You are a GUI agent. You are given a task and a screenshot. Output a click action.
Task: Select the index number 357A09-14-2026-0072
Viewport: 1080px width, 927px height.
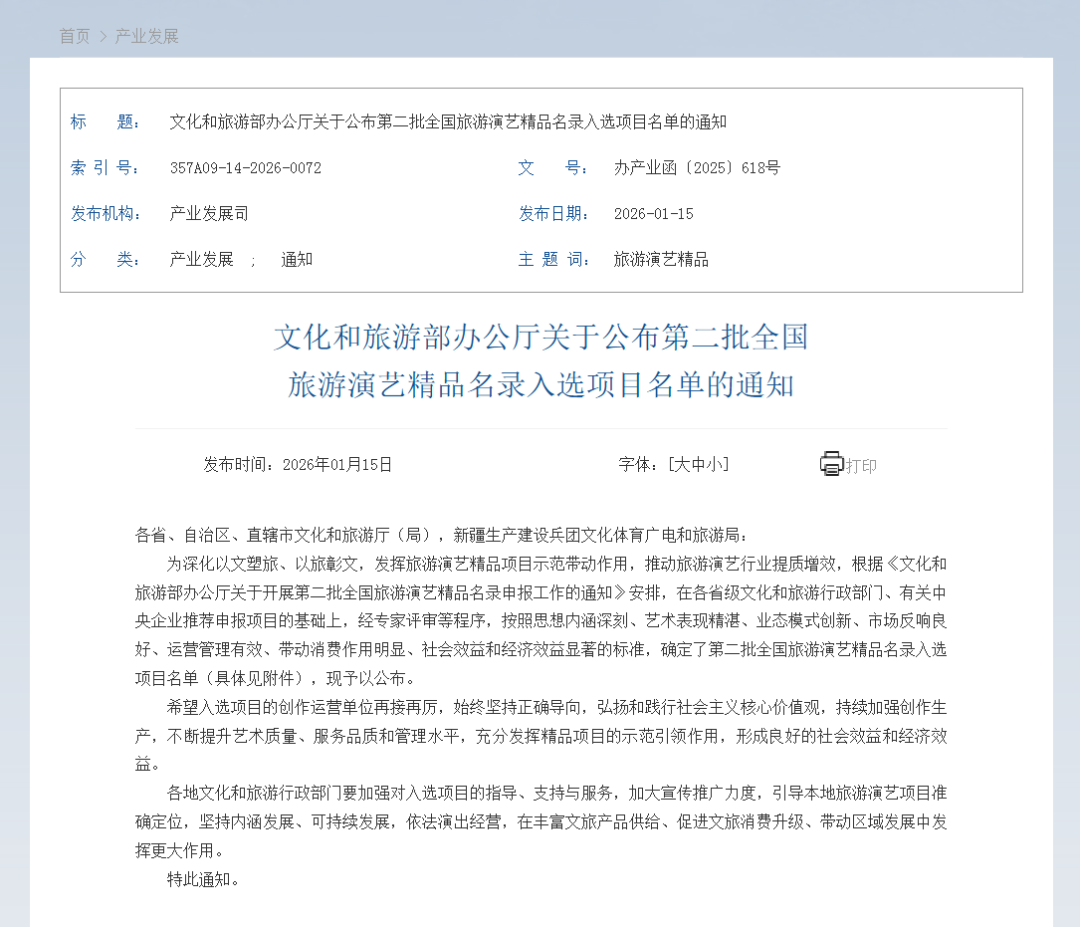(x=246, y=168)
